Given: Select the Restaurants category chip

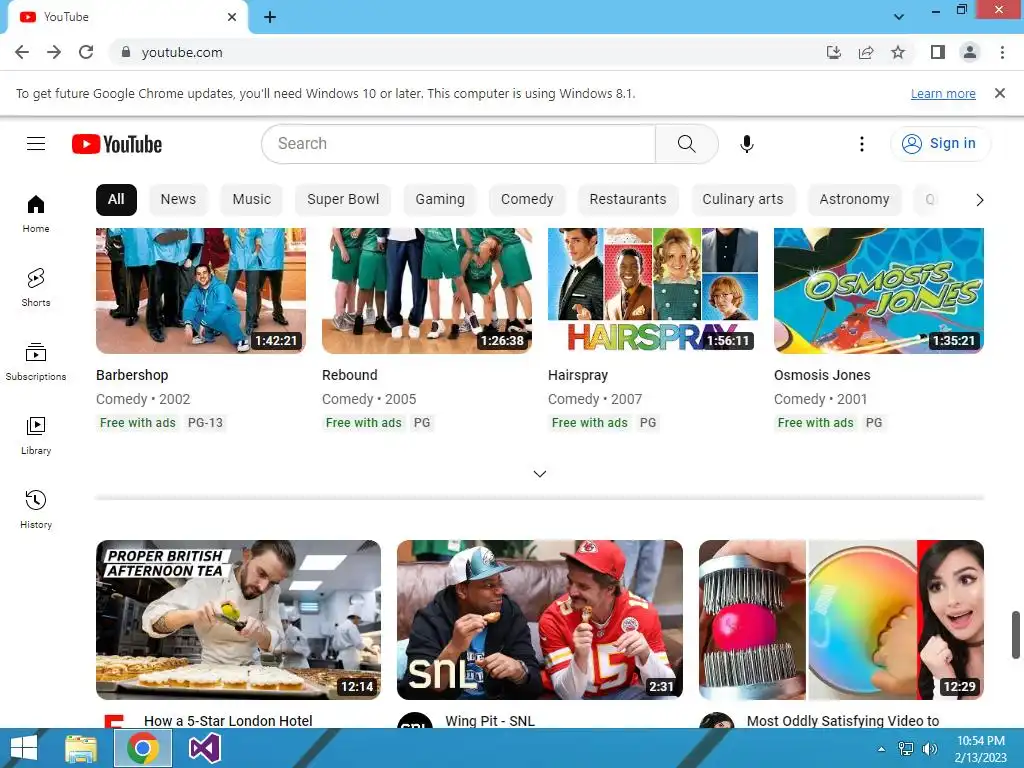Looking at the screenshot, I should click(x=628, y=200).
